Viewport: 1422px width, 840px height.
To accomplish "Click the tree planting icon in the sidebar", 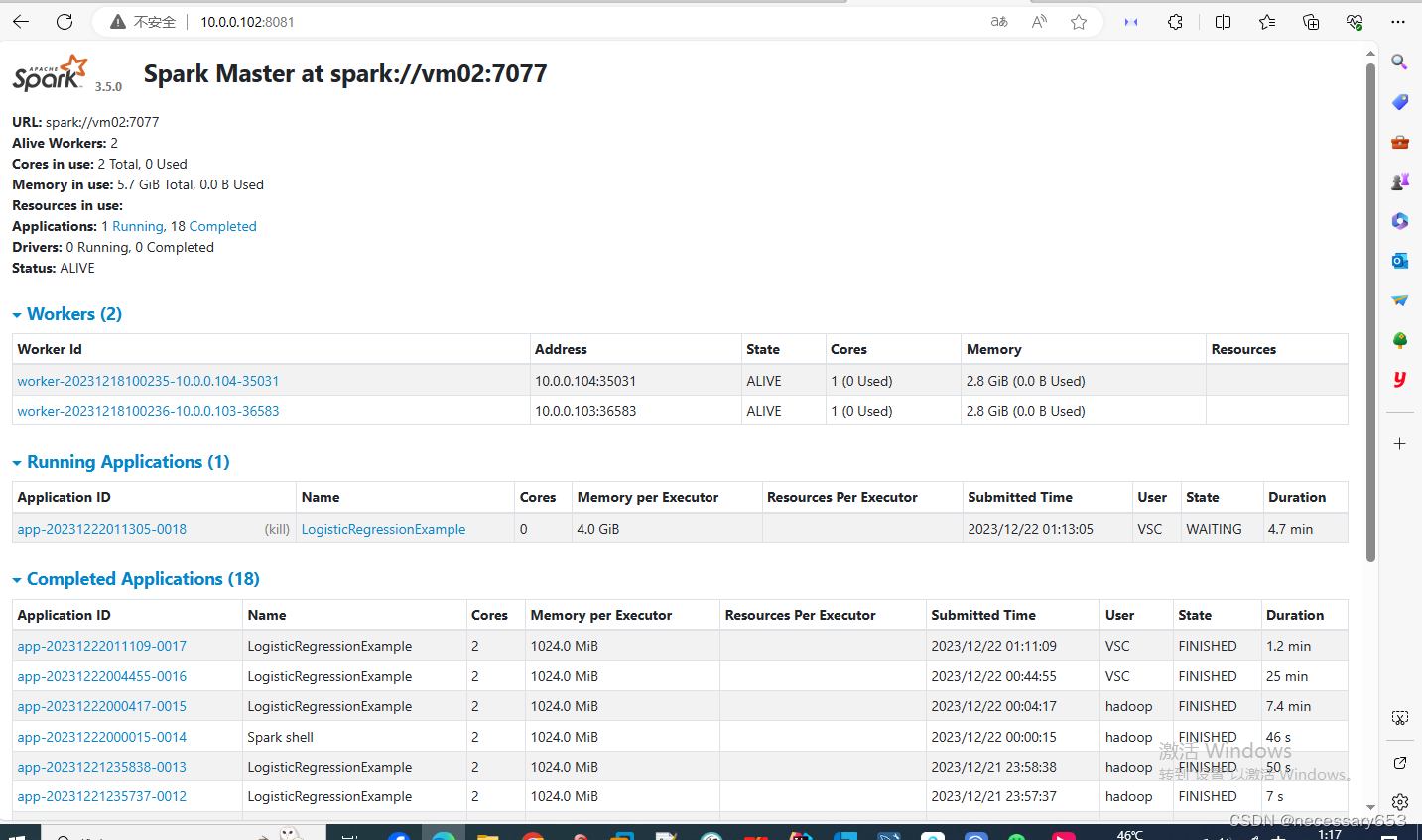I will pos(1399,339).
